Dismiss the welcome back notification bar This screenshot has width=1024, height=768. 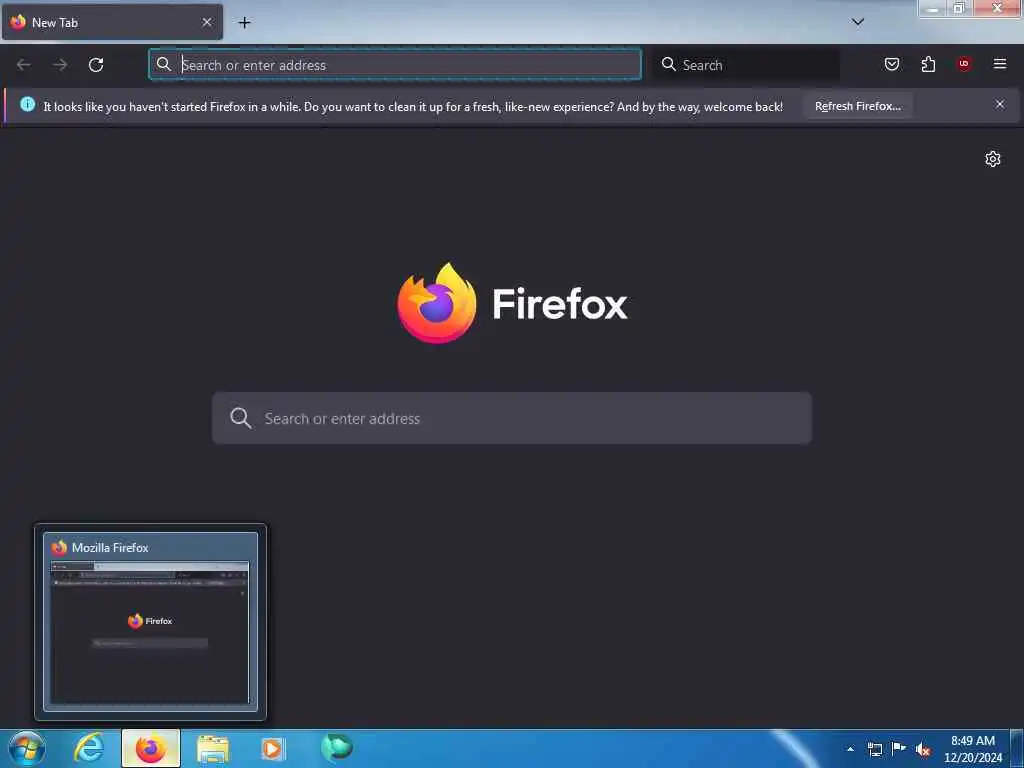pos(1000,104)
